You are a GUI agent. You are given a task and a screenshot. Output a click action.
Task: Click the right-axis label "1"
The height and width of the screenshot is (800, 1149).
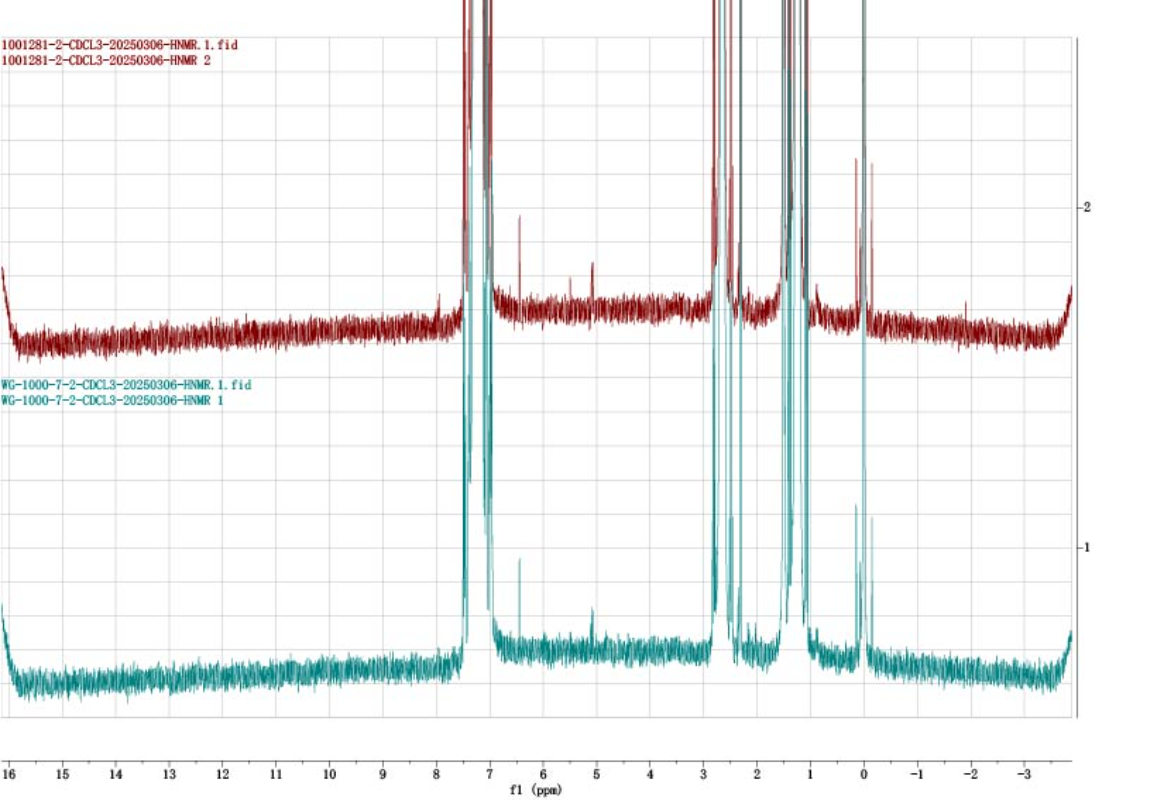1087,547
